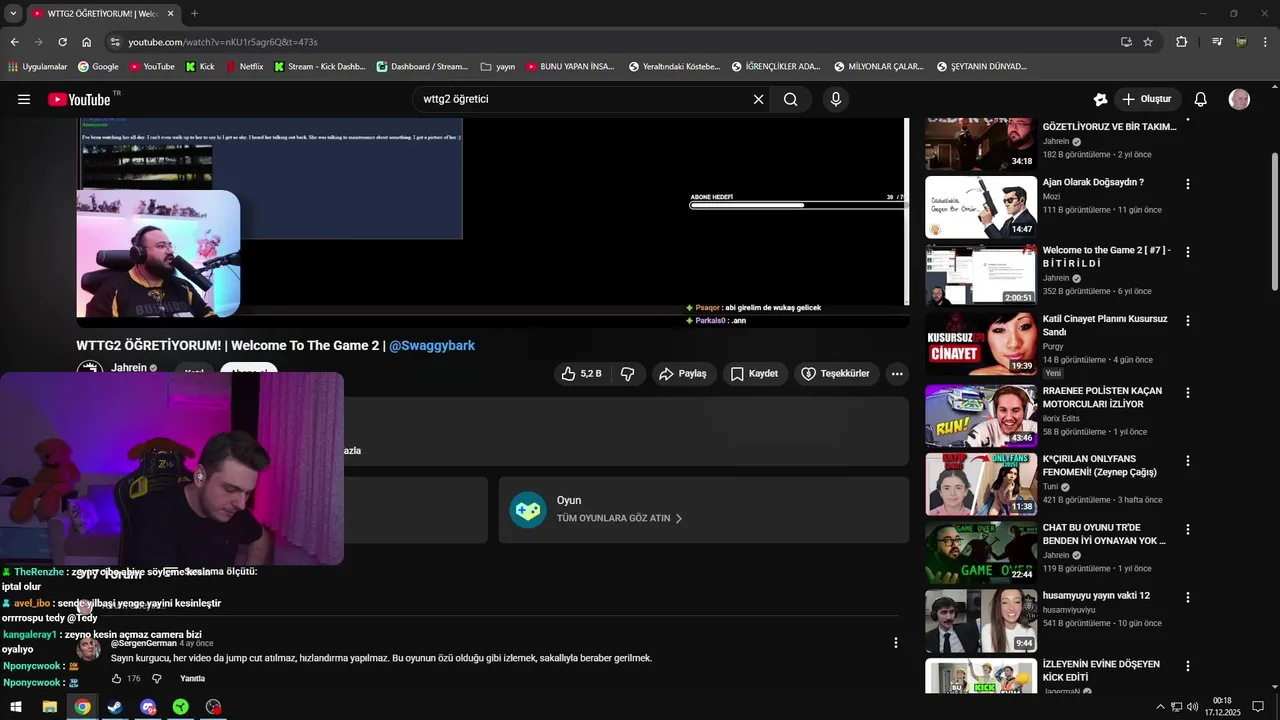The width and height of the screenshot is (1280, 720).
Task: Like SergenGerman's comment
Action: [117, 678]
